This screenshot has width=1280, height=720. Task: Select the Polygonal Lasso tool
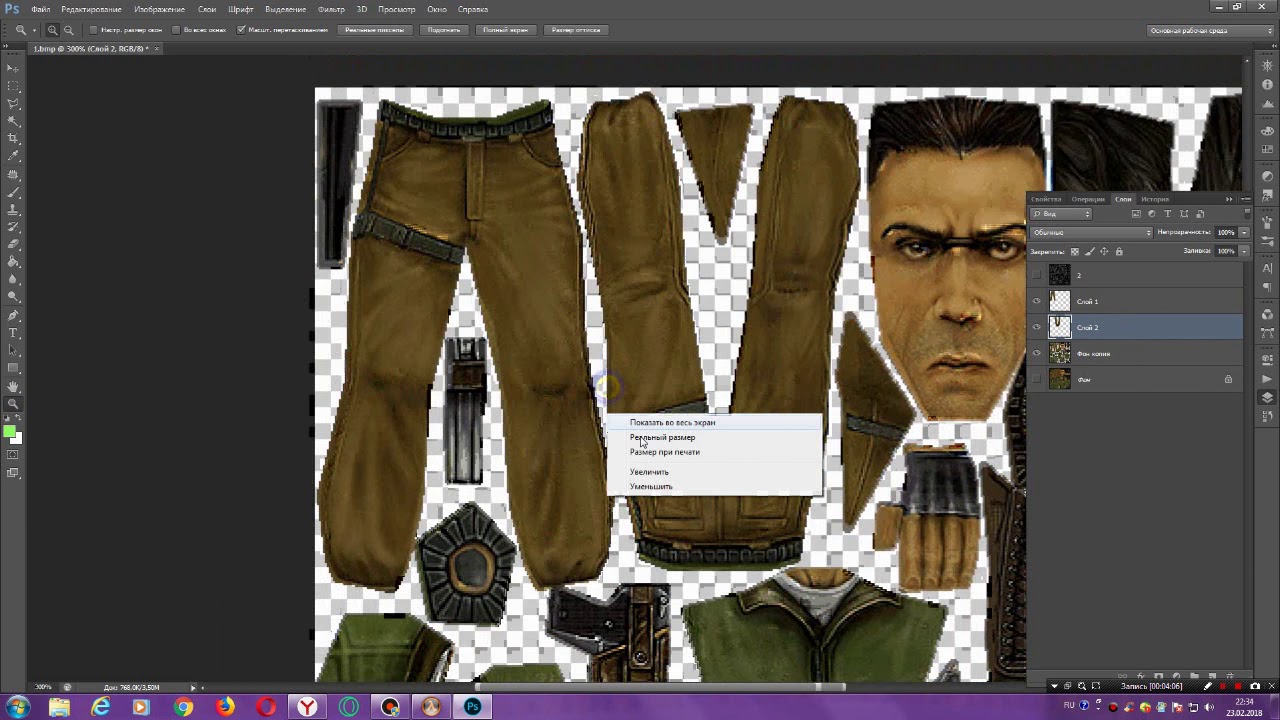(x=13, y=103)
